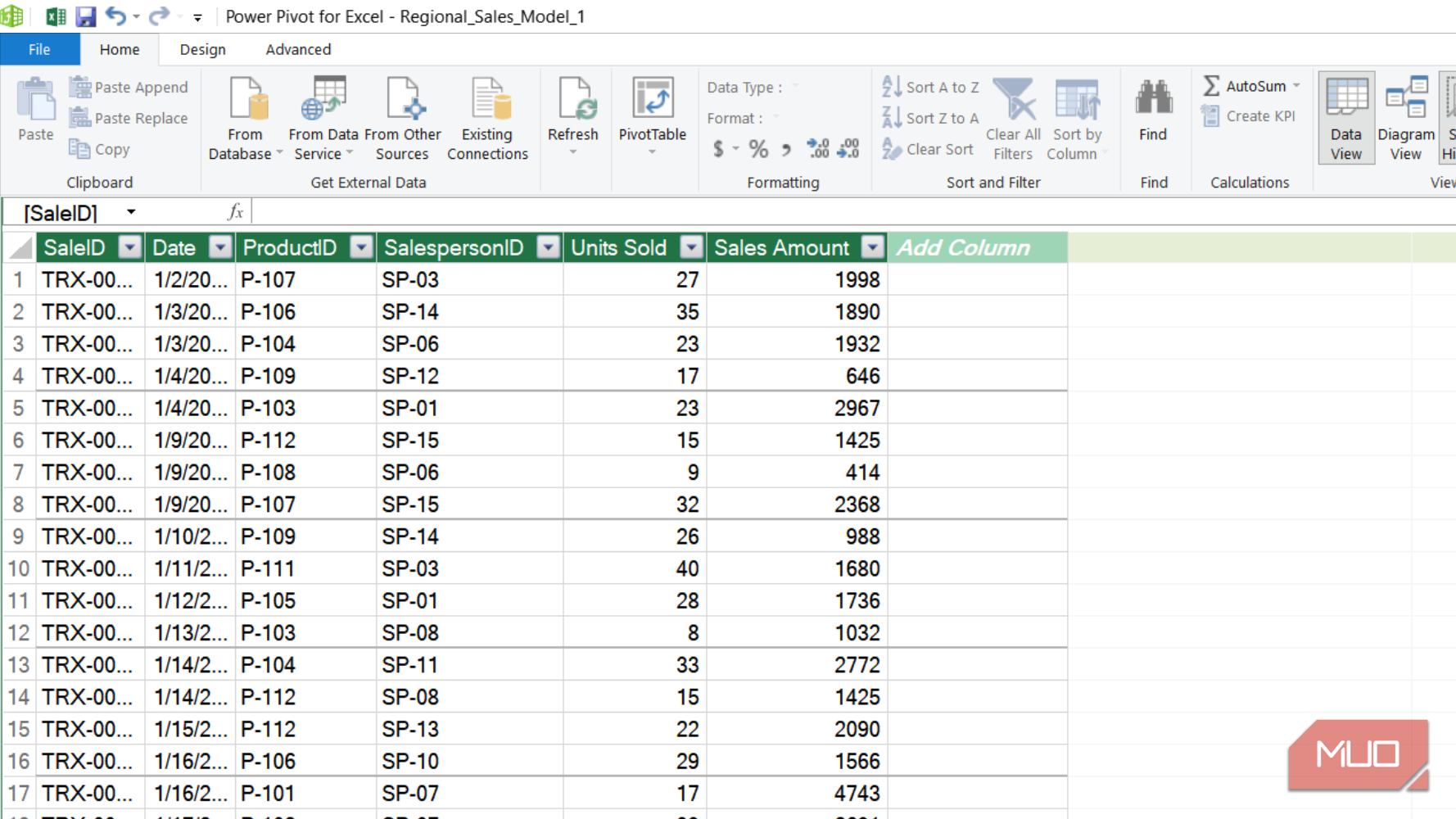Viewport: 1456px width, 819px height.
Task: Open SaleID column filter dropdown
Action: (x=130, y=247)
